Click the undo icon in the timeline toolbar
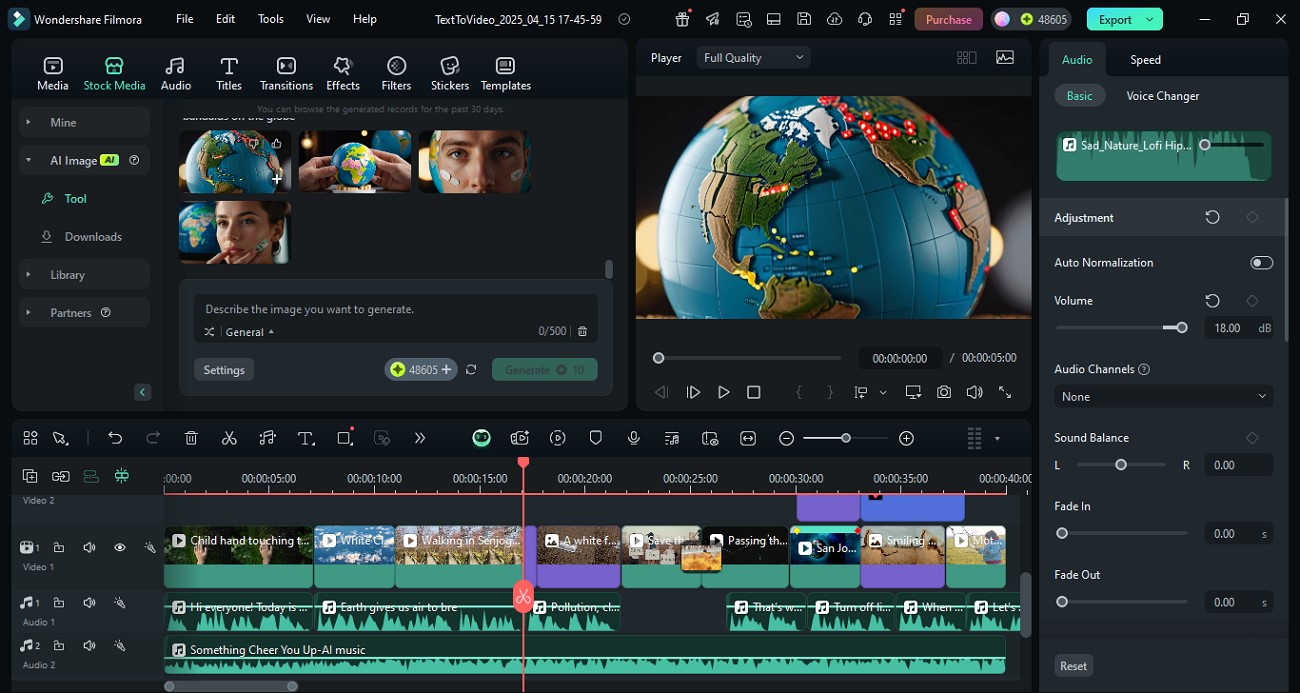The height and width of the screenshot is (693, 1300). coord(115,438)
